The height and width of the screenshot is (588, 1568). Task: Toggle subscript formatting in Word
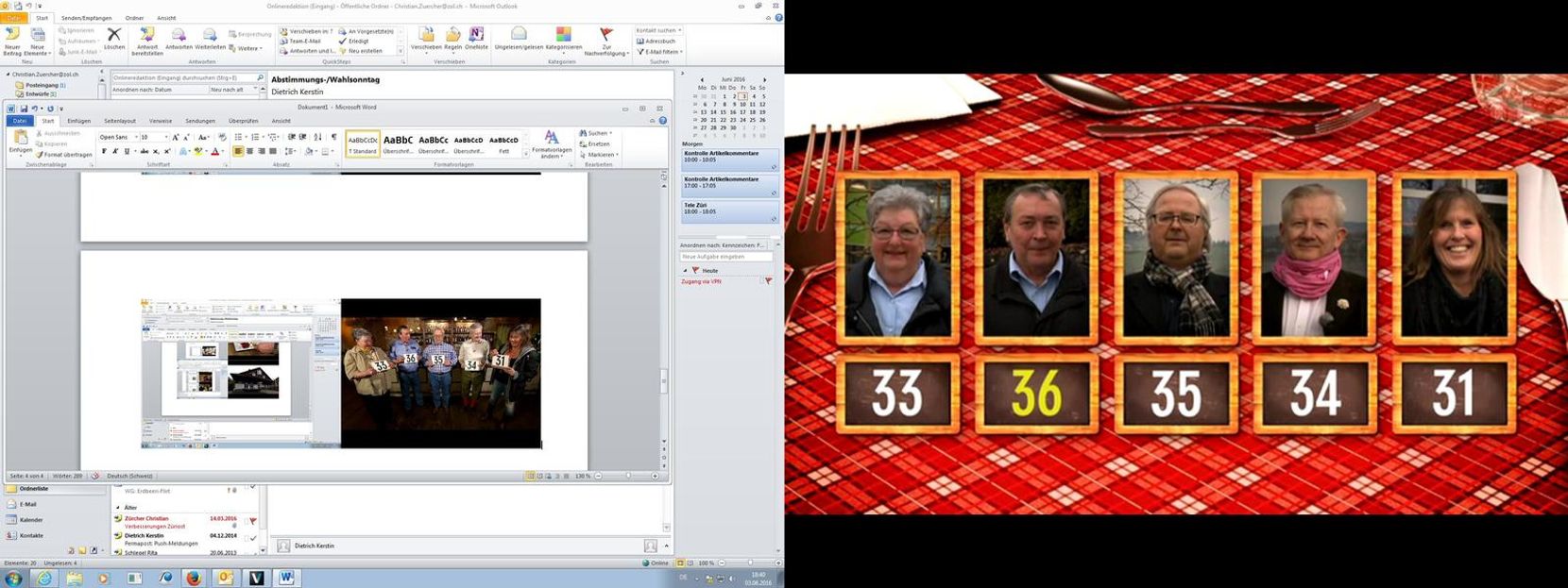154,151
